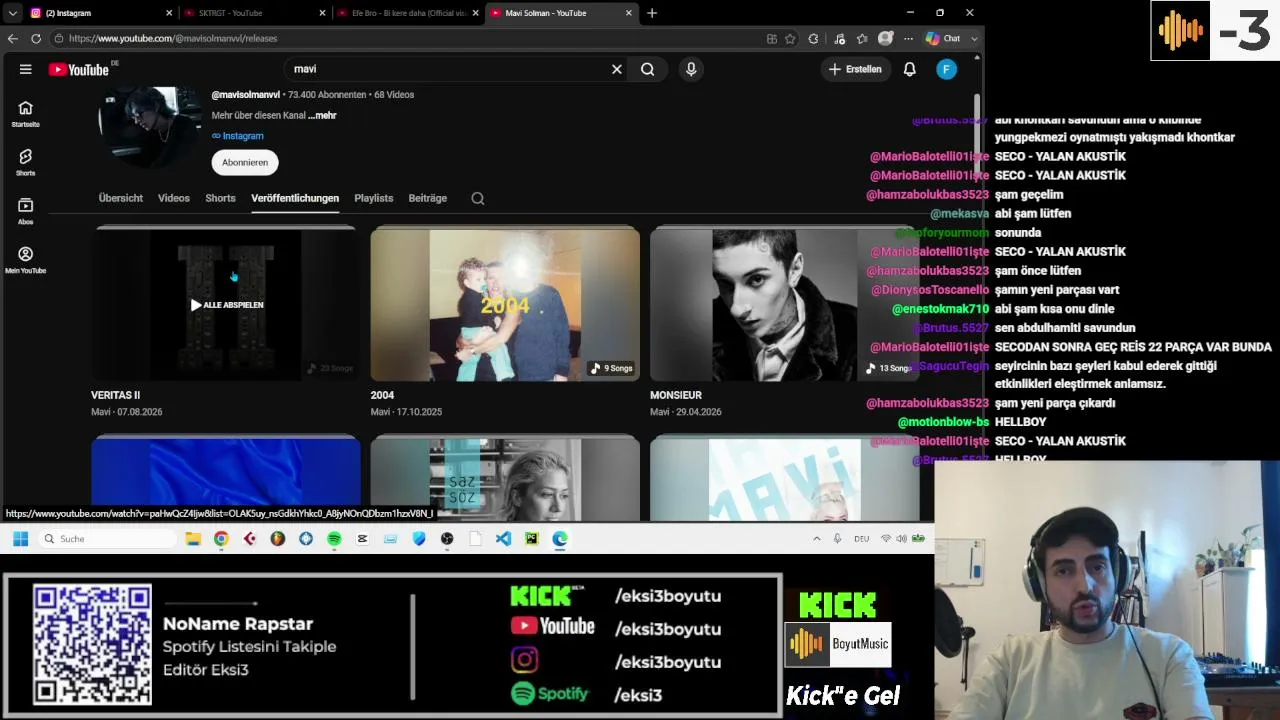Open the account avatar menu
The image size is (1280, 720).
pyautogui.click(x=946, y=69)
